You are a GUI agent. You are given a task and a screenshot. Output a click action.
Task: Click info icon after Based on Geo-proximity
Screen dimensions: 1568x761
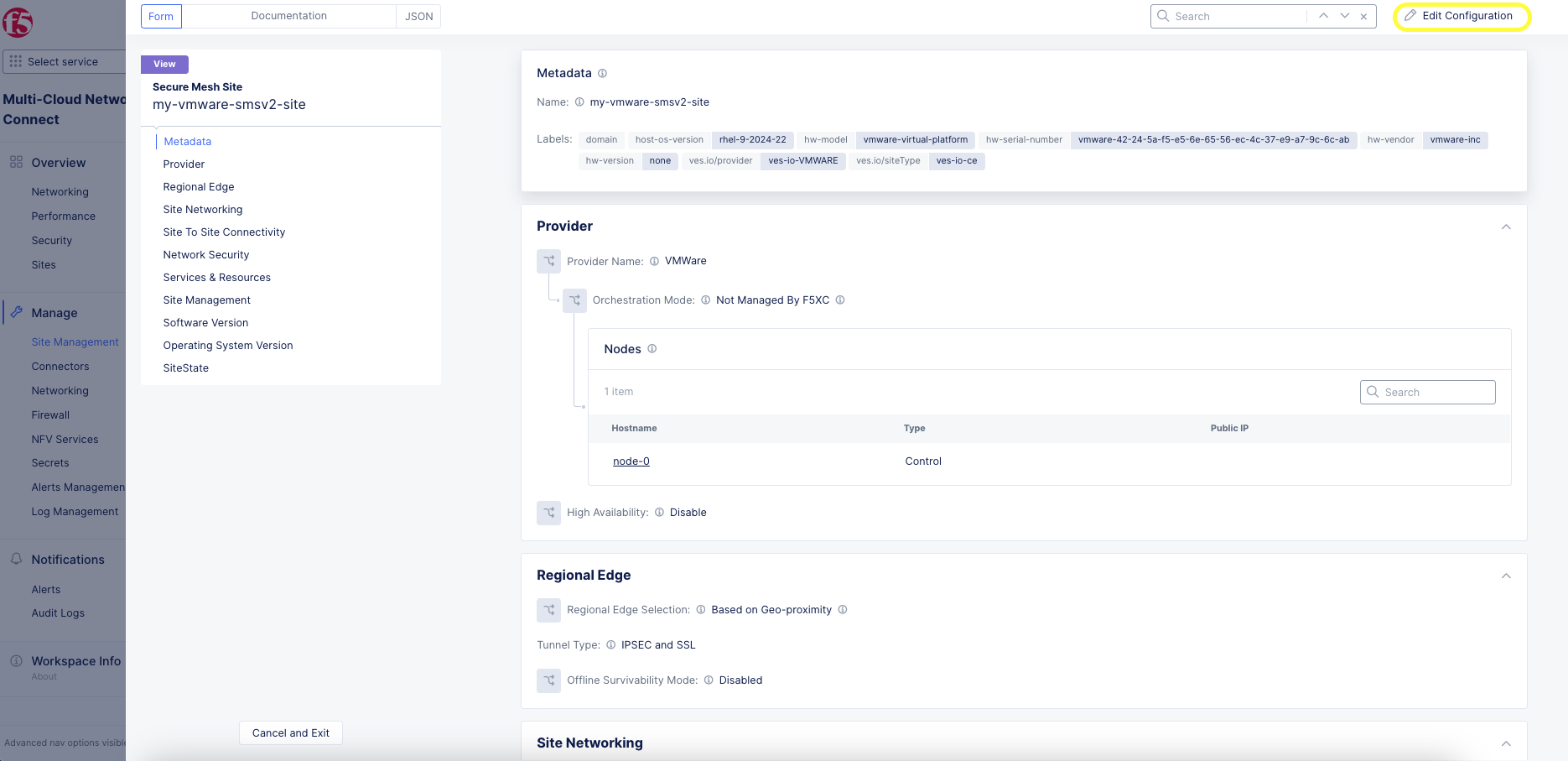coord(843,610)
